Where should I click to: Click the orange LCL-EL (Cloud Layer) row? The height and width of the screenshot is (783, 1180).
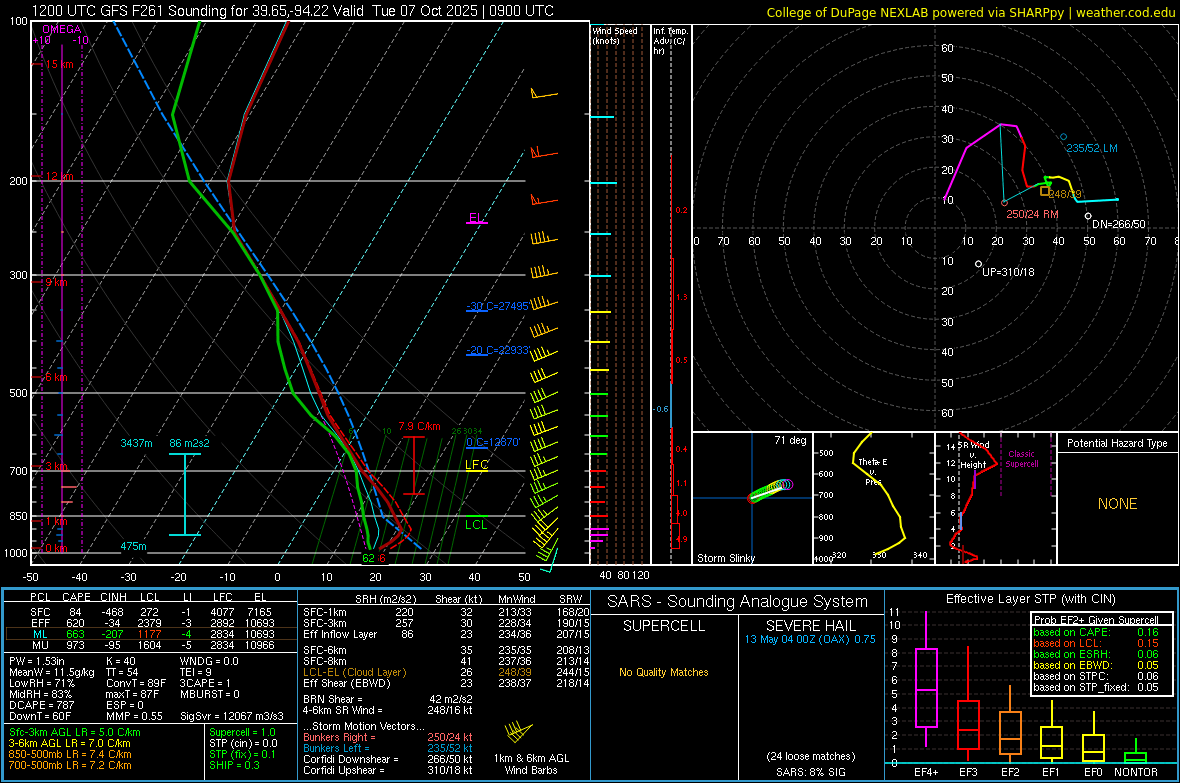click(446, 672)
